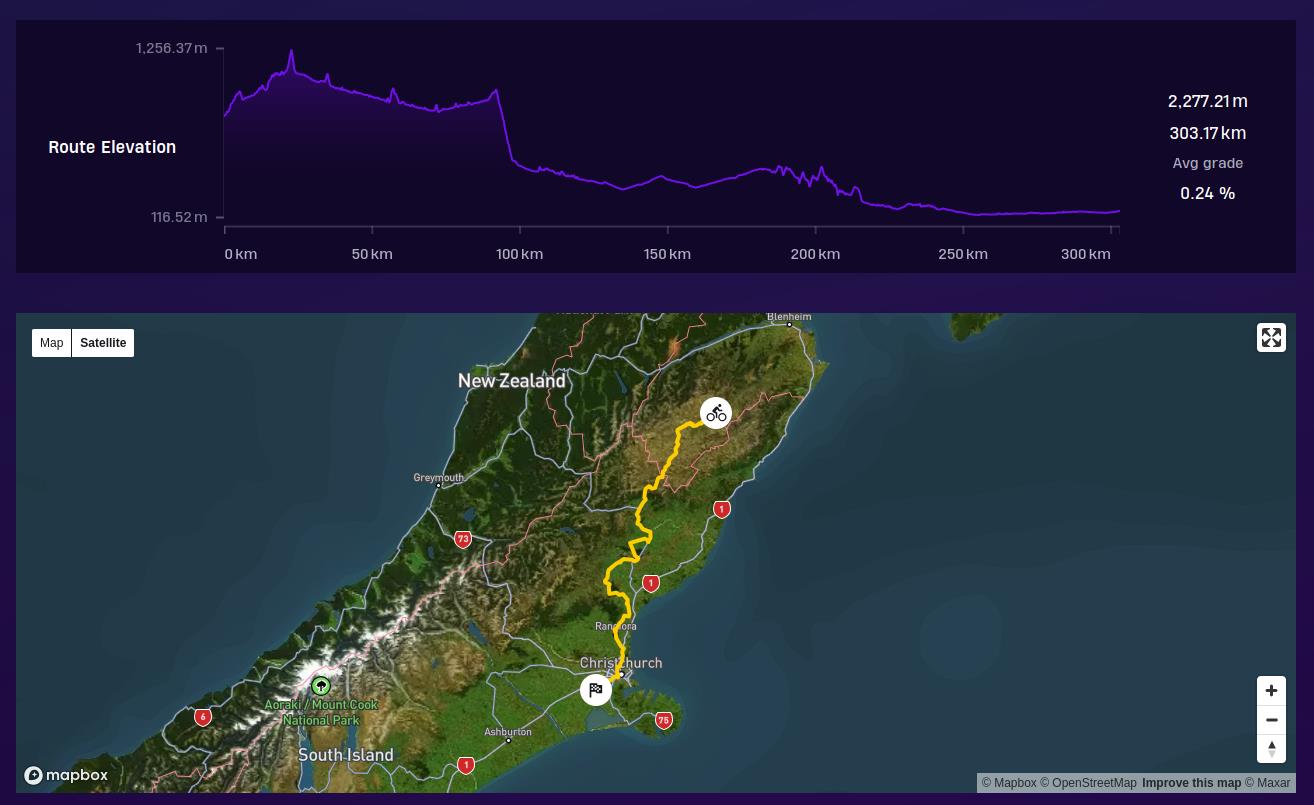Switch to Map view

tap(52, 343)
